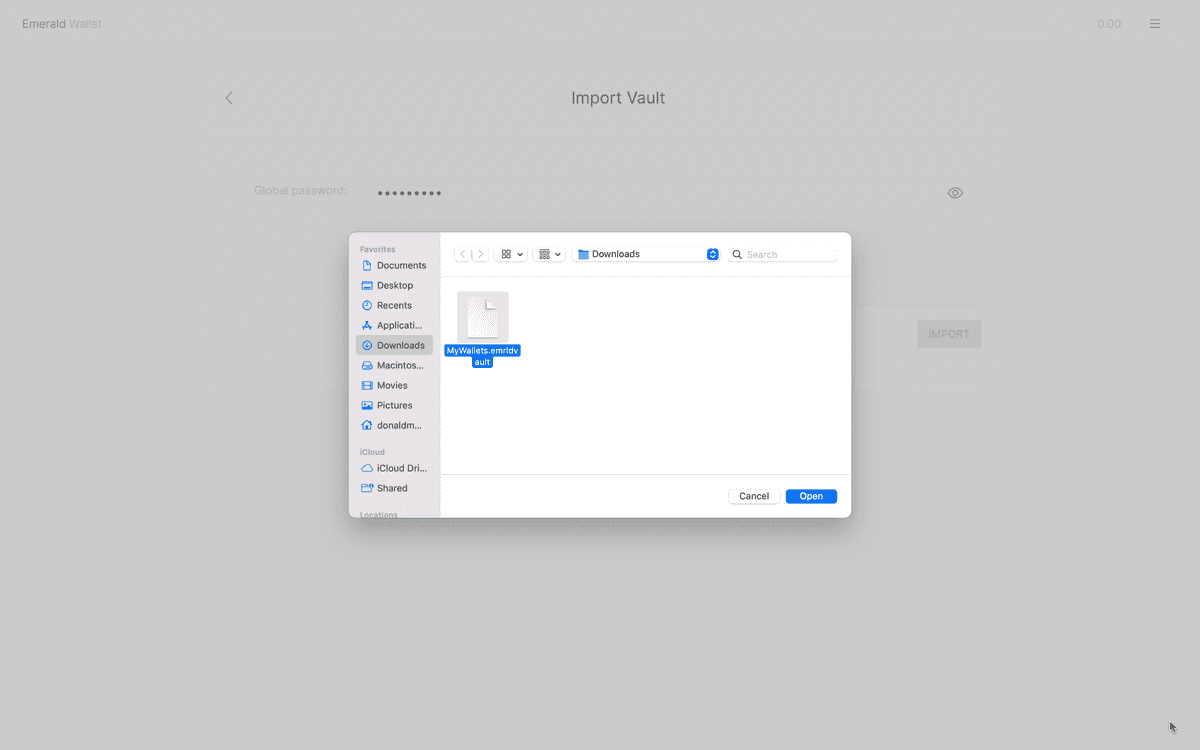Select Movies in the sidebar
1200x750 pixels.
click(392, 386)
